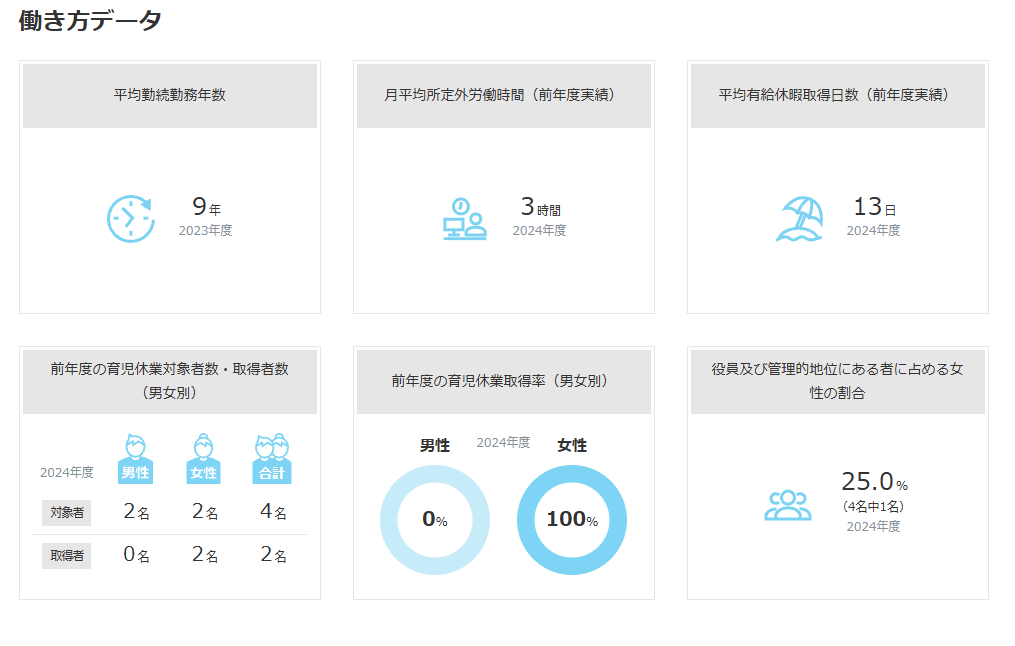Click the 月平均所定外労働時間 card header

click(x=503, y=95)
